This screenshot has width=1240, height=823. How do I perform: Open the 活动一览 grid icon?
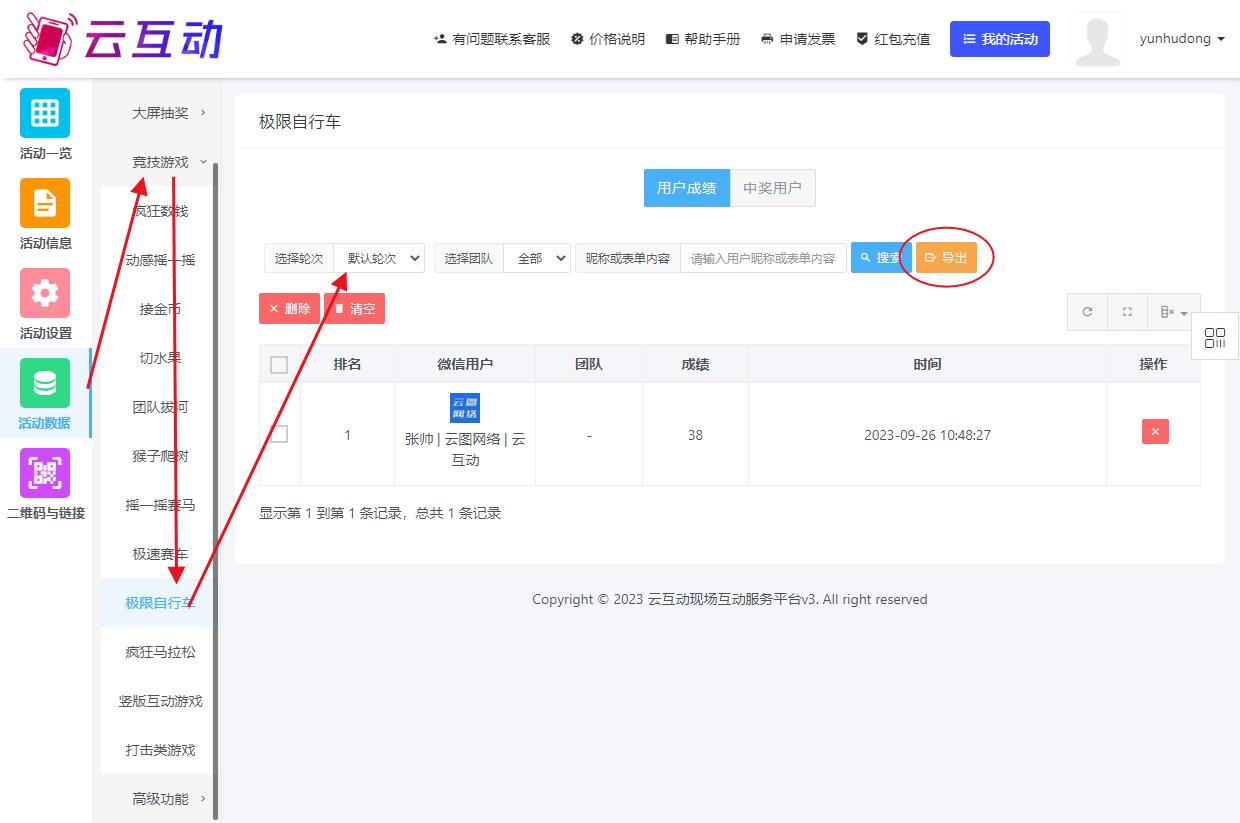45,113
